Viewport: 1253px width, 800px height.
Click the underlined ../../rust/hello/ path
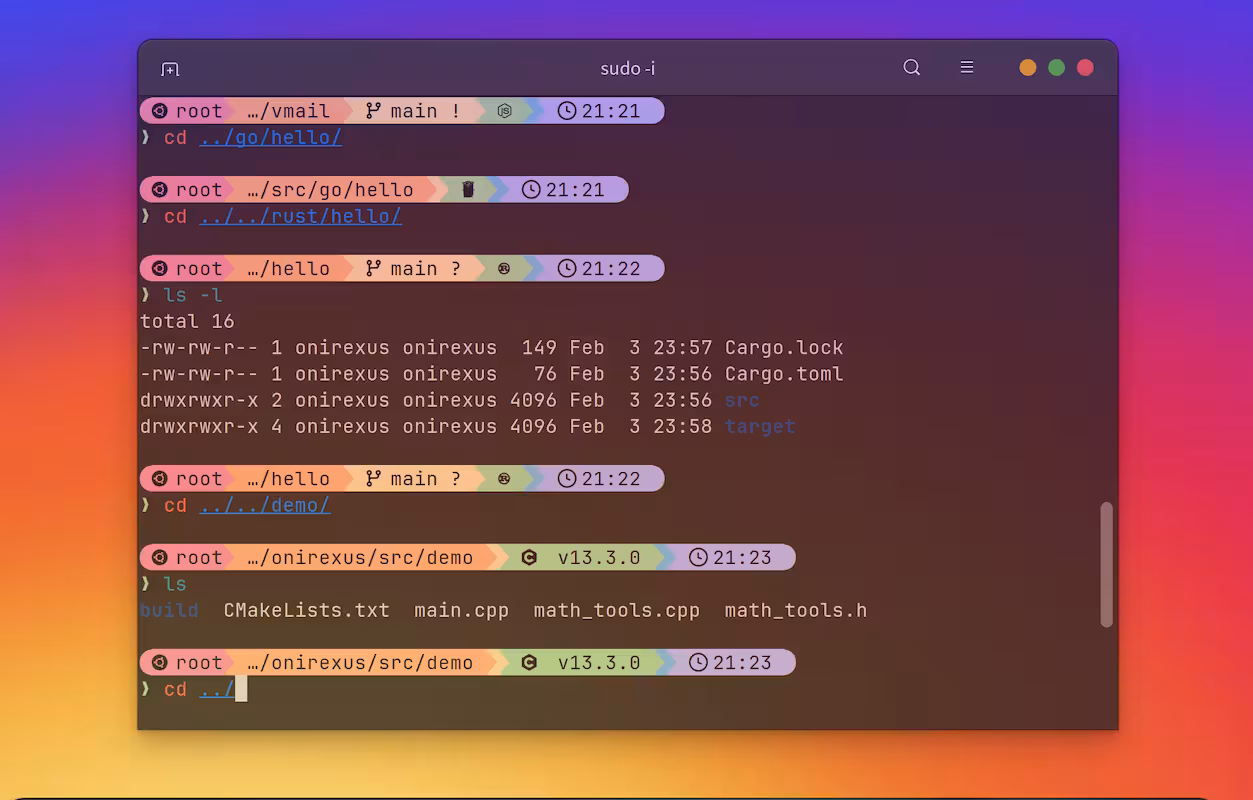coord(300,217)
